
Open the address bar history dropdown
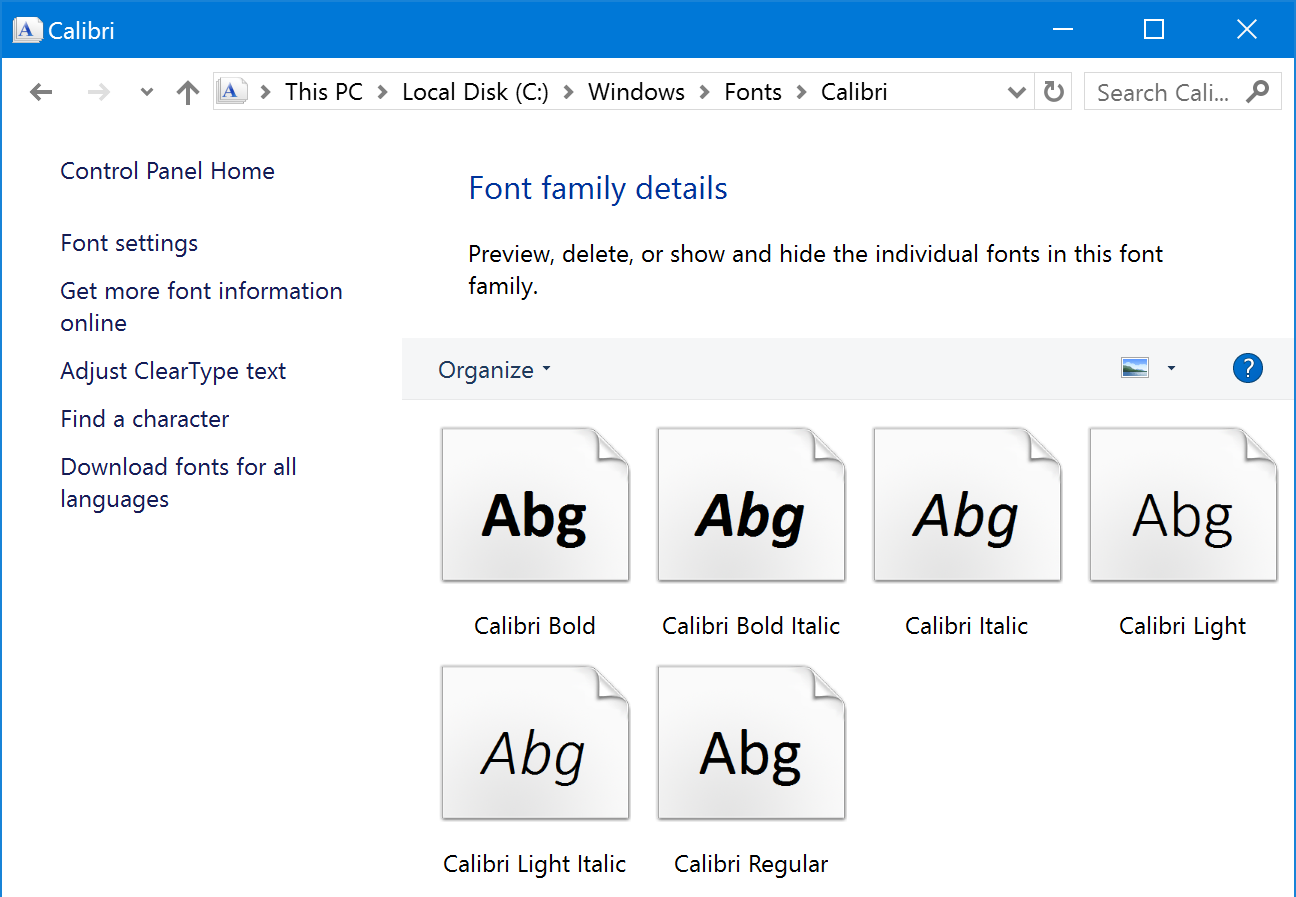tap(1017, 92)
